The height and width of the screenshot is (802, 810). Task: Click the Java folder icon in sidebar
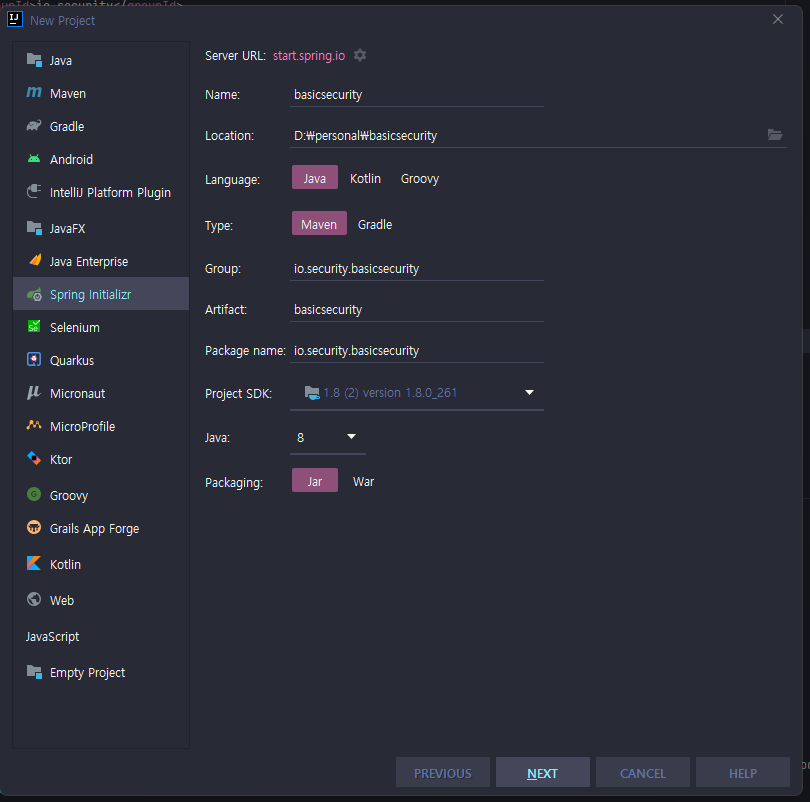(34, 60)
